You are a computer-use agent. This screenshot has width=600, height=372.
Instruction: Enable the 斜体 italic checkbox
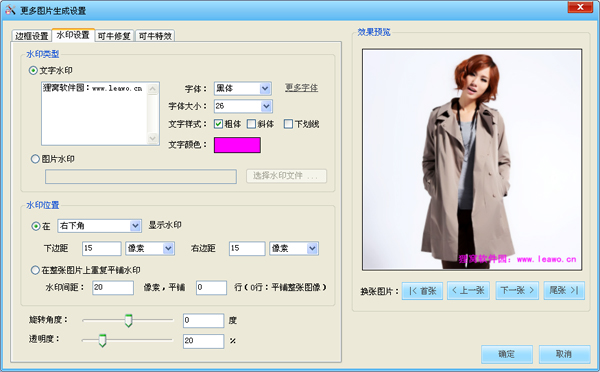251,124
